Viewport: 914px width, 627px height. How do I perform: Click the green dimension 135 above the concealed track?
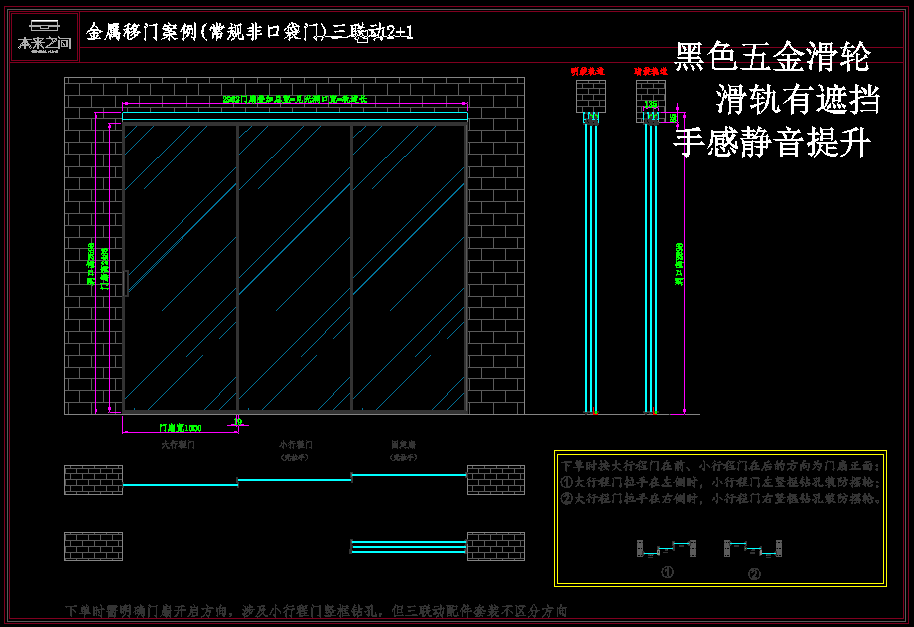coord(651,104)
